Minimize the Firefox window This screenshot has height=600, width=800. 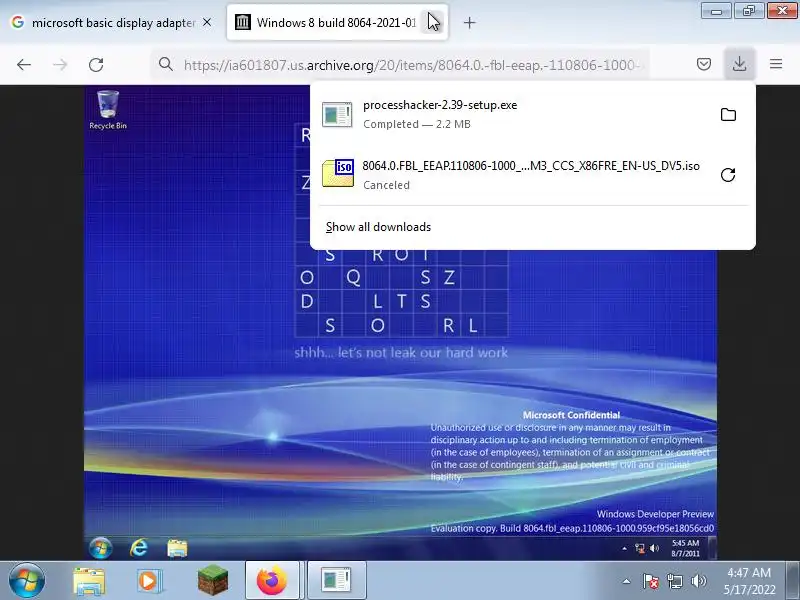(716, 11)
